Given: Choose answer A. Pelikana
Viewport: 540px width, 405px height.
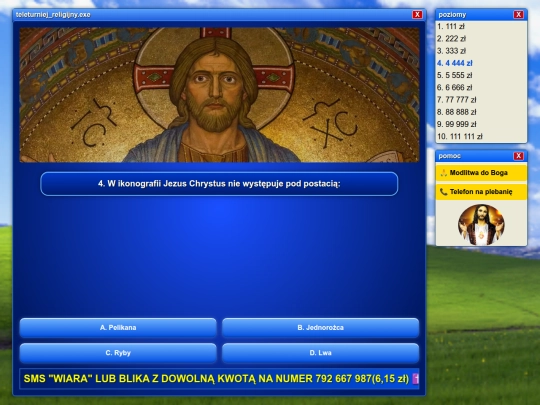Looking at the screenshot, I should [118, 328].
